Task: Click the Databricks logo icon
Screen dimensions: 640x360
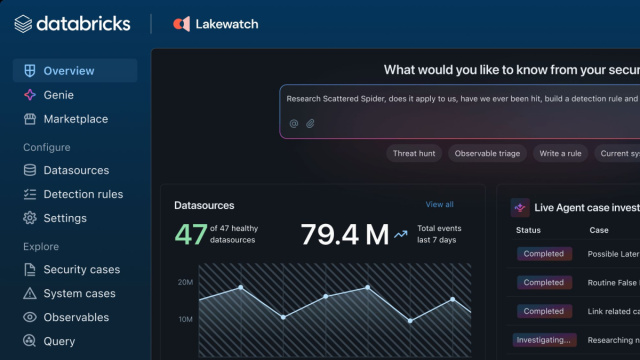Action: coord(23,24)
